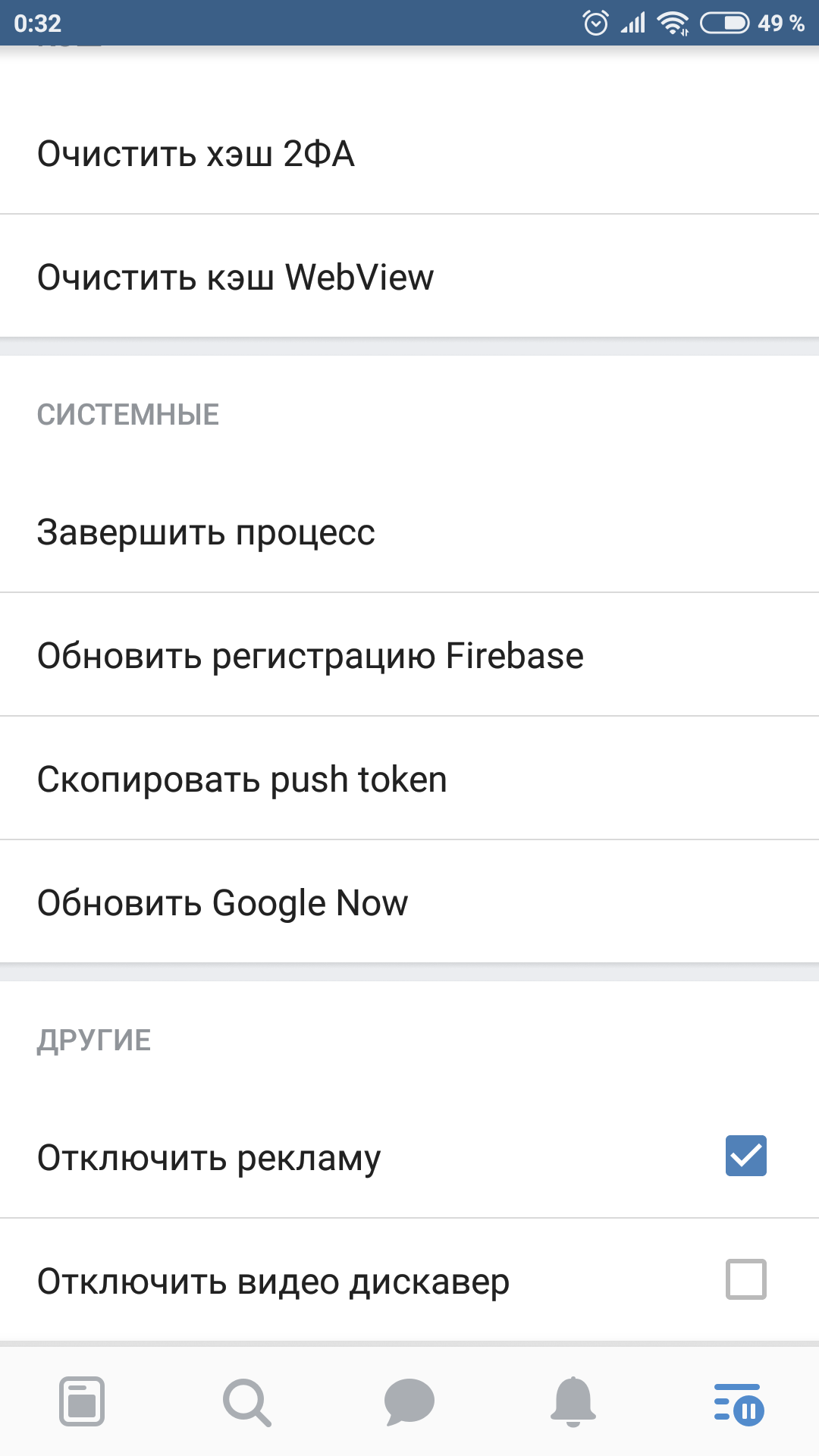Image resolution: width=819 pixels, height=1456 pixels.
Task: Uncheck the Отключить рекламу checkbox
Action: (x=746, y=1156)
